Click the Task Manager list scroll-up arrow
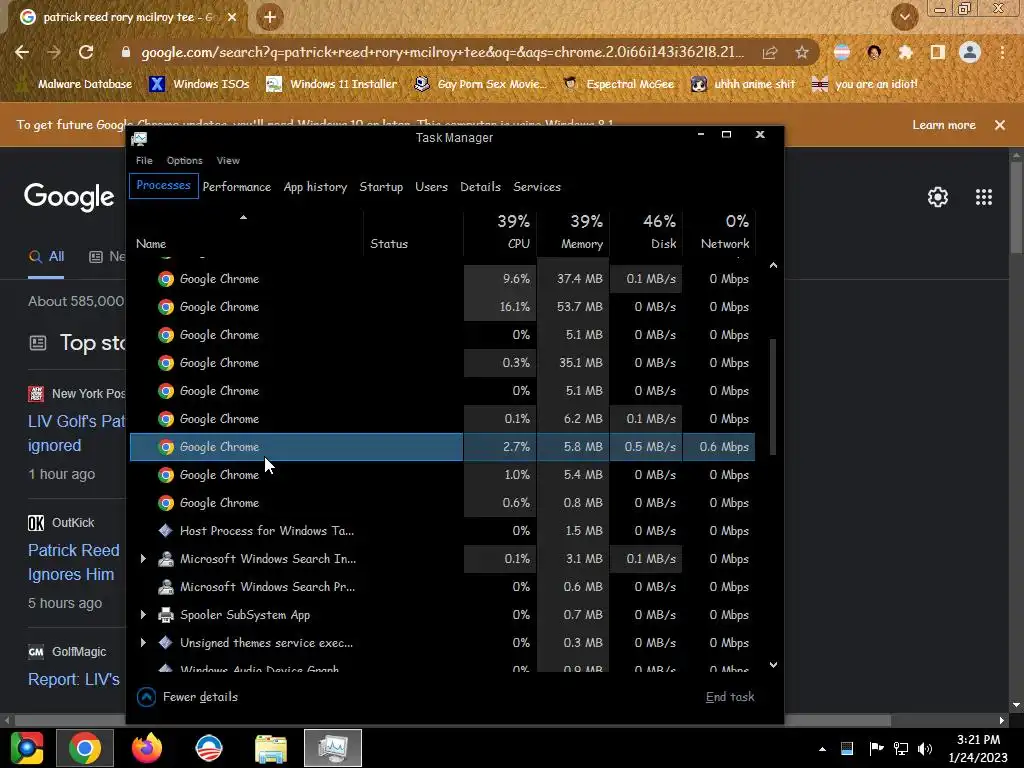The height and width of the screenshot is (768, 1024). click(x=773, y=265)
